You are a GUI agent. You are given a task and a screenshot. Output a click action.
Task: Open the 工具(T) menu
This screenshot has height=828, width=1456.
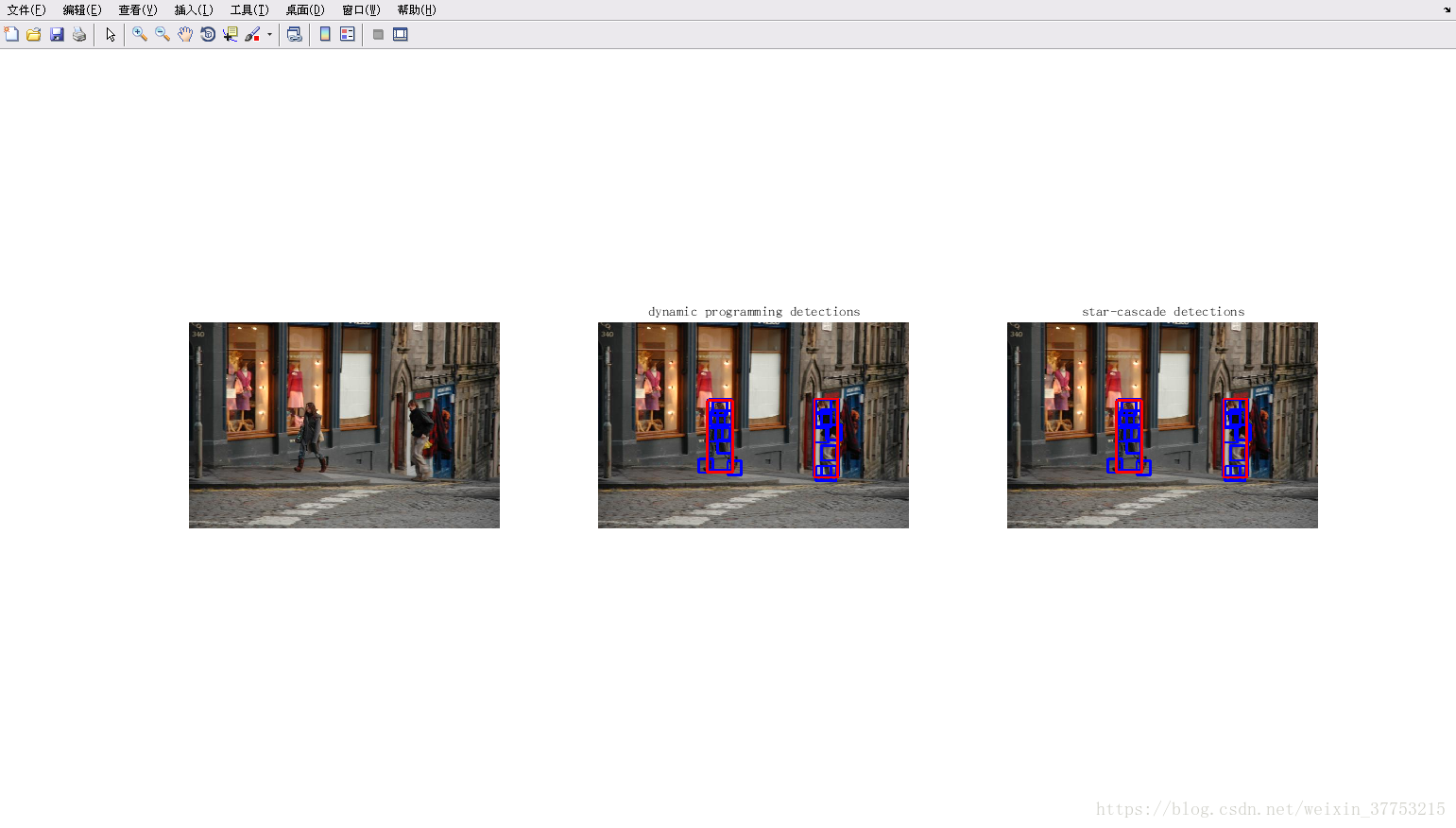[x=249, y=10]
